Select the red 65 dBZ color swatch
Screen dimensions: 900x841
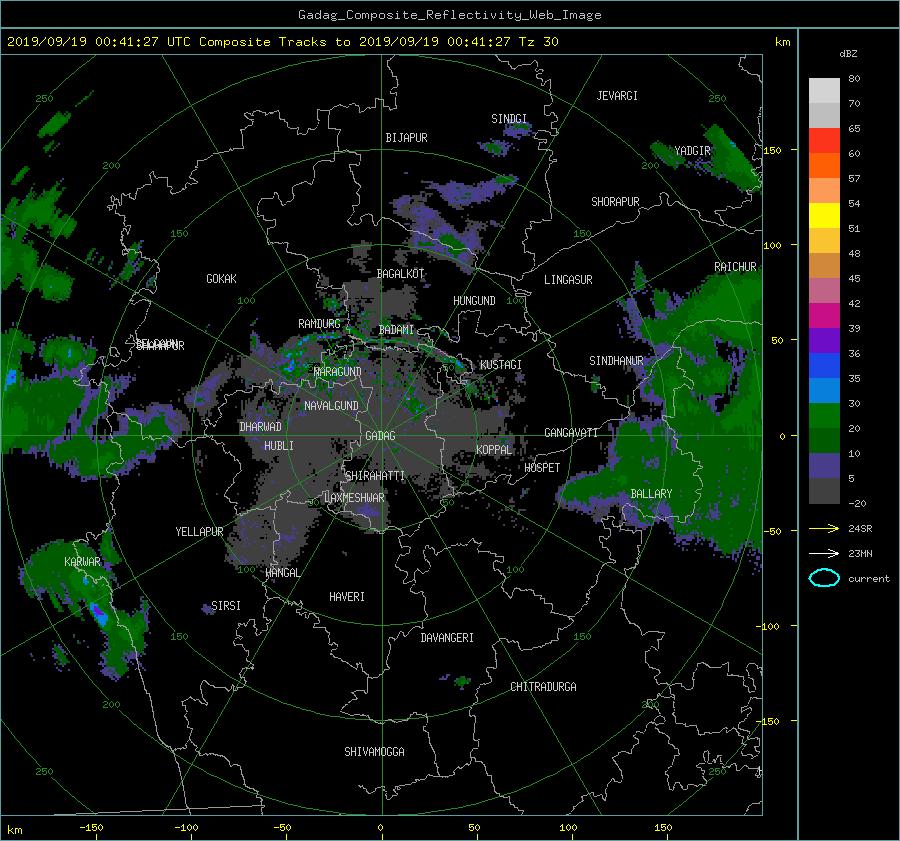pyautogui.click(x=824, y=140)
